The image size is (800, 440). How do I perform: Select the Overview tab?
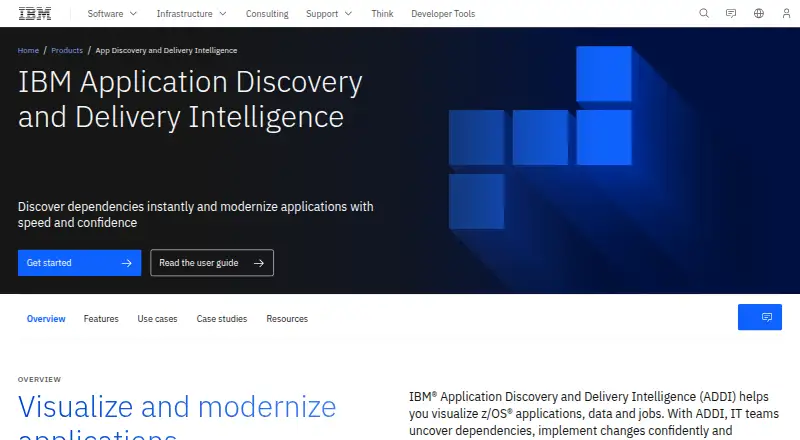[46, 319]
